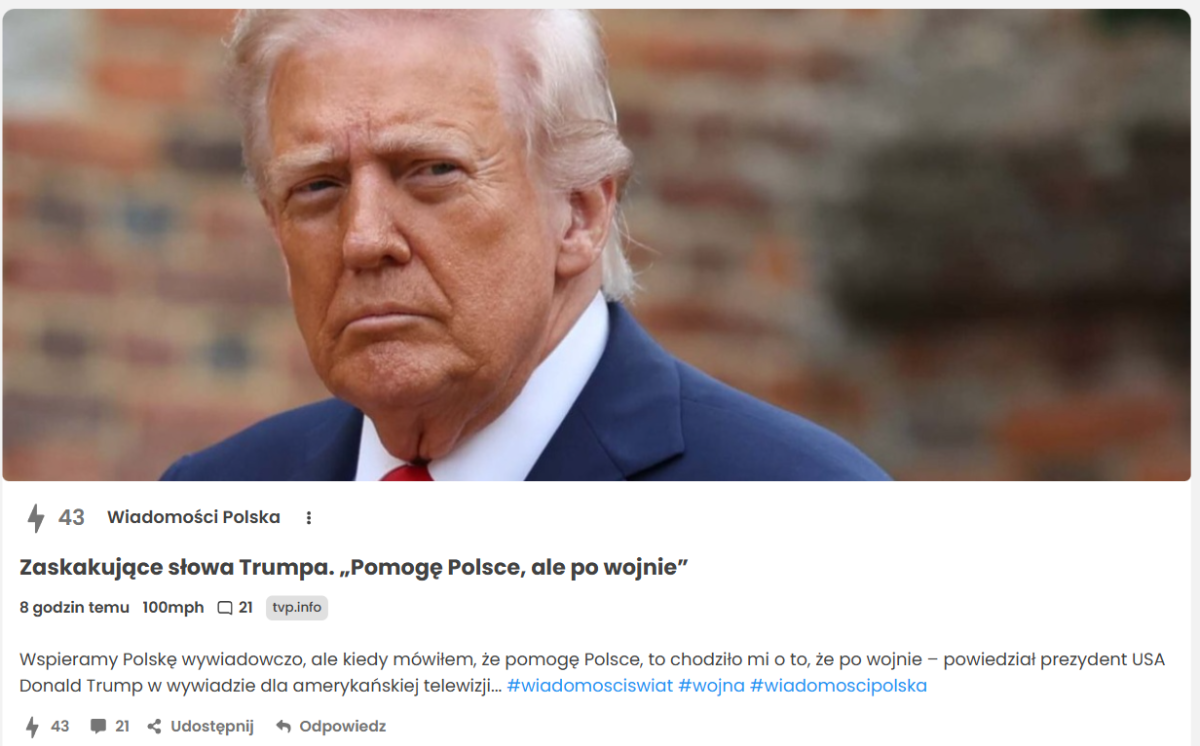Open the #wojna hashtag

(x=711, y=686)
